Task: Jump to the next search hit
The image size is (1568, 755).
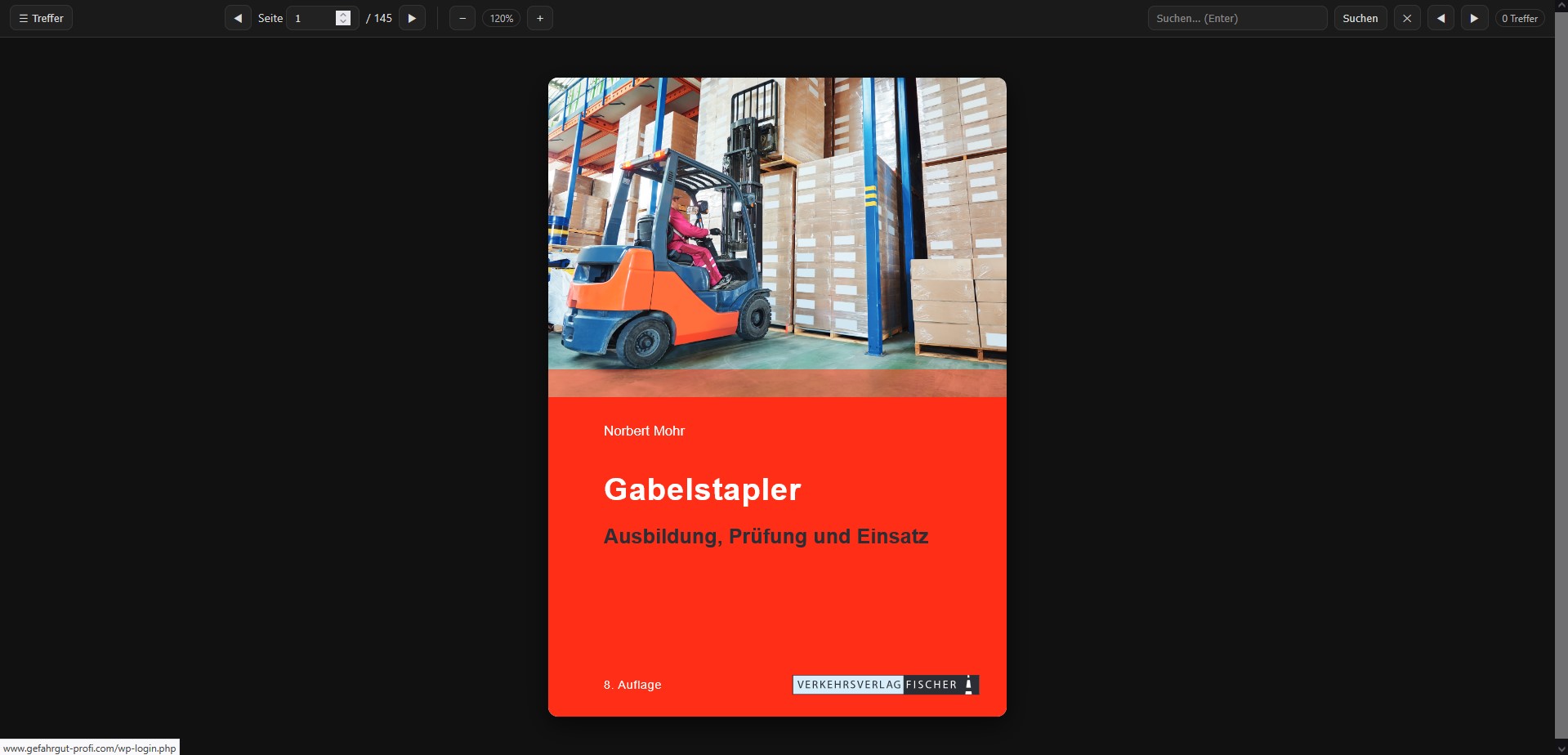Action: 1474,18
